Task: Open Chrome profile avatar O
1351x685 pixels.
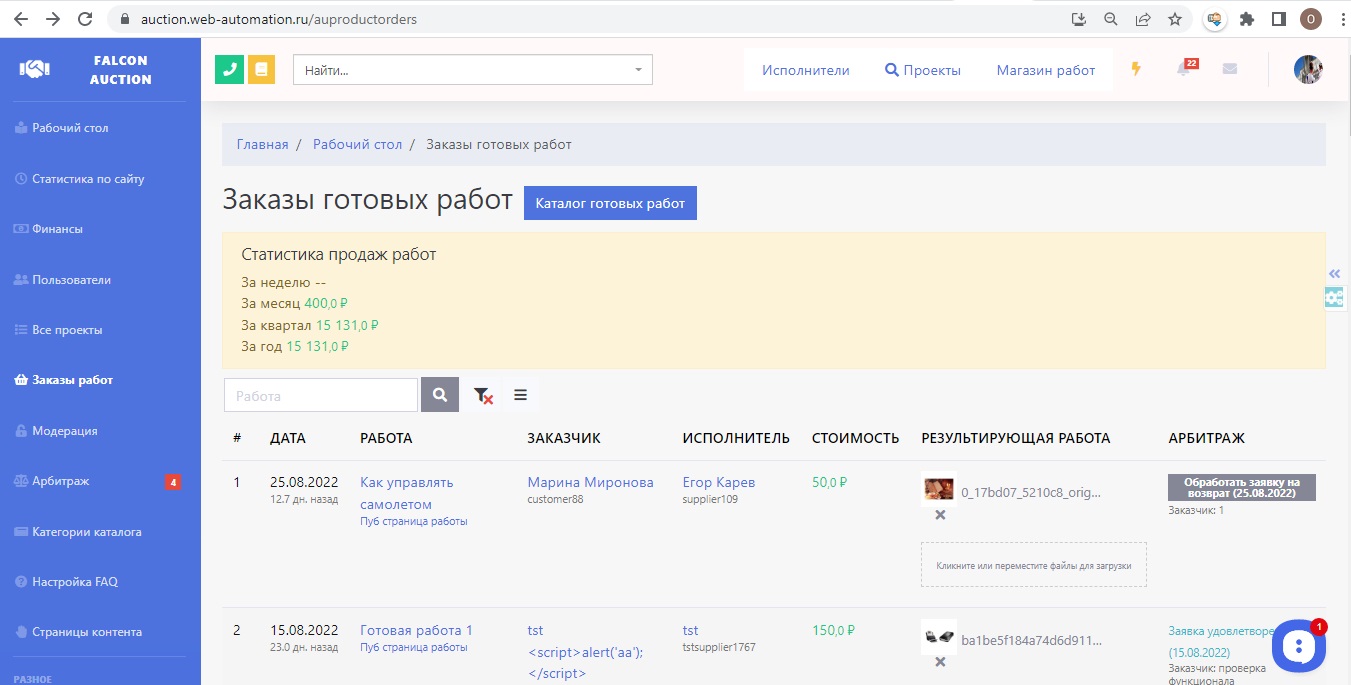Action: [x=1310, y=19]
